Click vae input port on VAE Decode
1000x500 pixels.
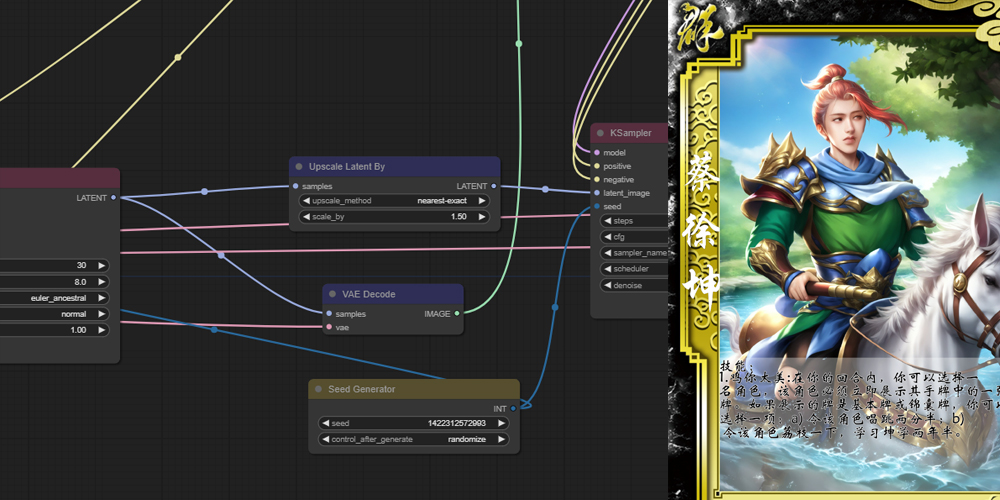click(328, 327)
